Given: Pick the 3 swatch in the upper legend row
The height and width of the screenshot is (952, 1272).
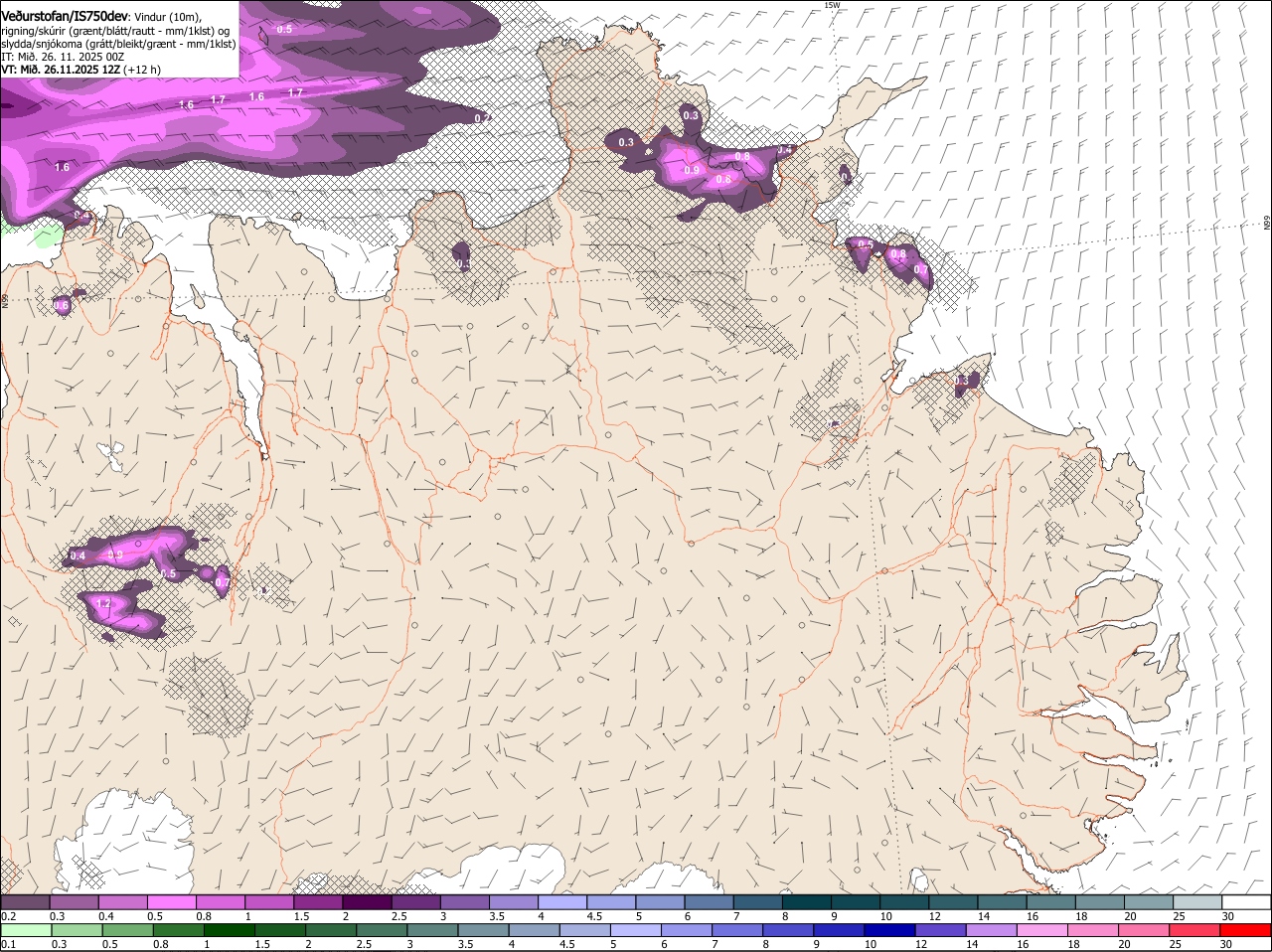Looking at the screenshot, I should click(464, 901).
